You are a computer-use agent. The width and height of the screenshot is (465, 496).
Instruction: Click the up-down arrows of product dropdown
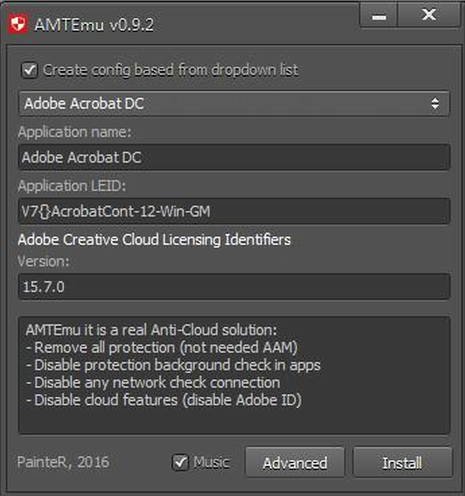click(x=435, y=104)
